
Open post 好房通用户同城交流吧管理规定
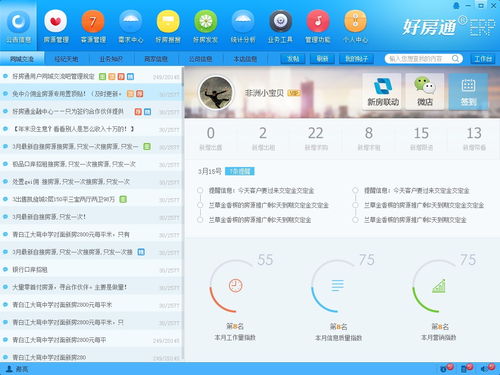point(53,77)
